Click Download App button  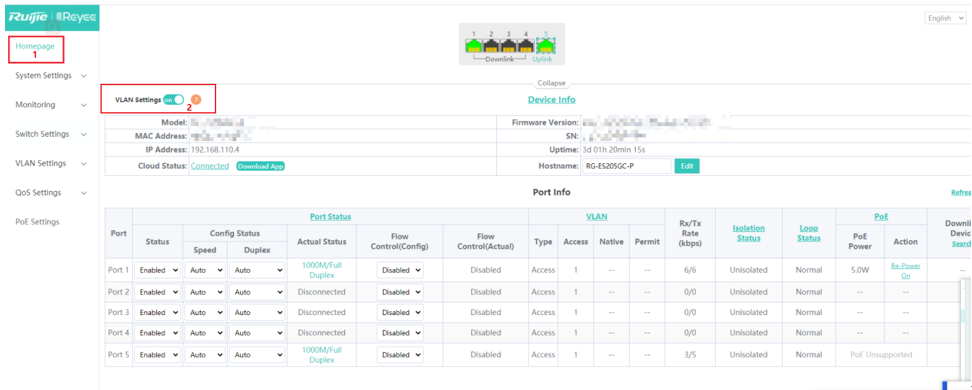click(x=260, y=166)
